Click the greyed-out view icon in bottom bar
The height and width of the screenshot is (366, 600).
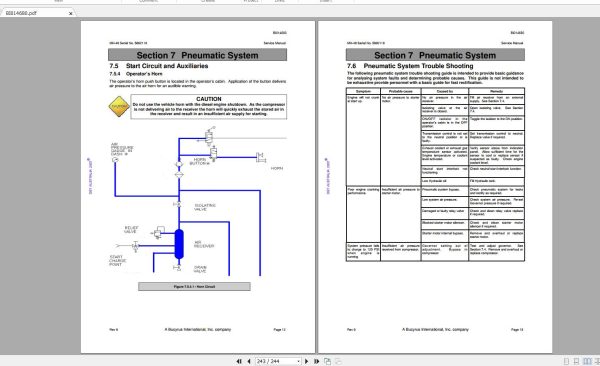338,361
